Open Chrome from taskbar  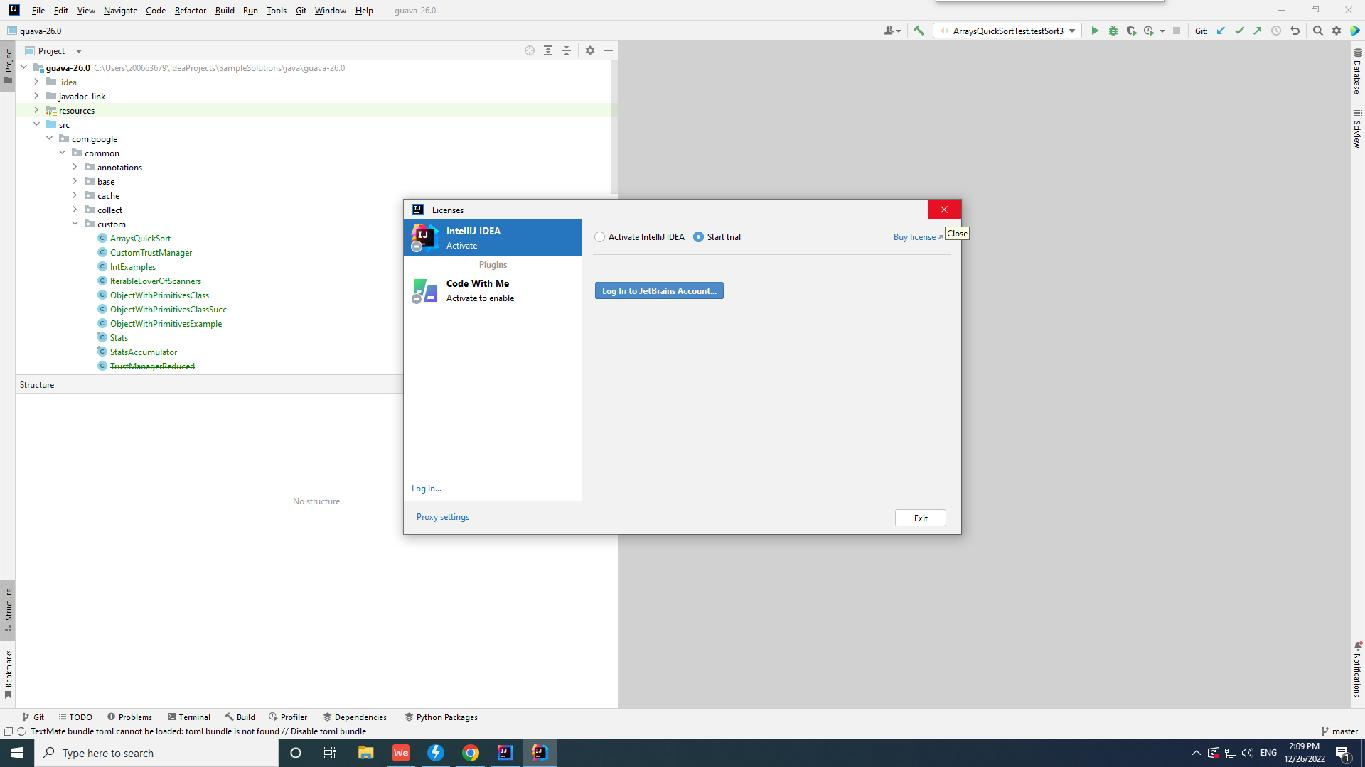[x=470, y=753]
